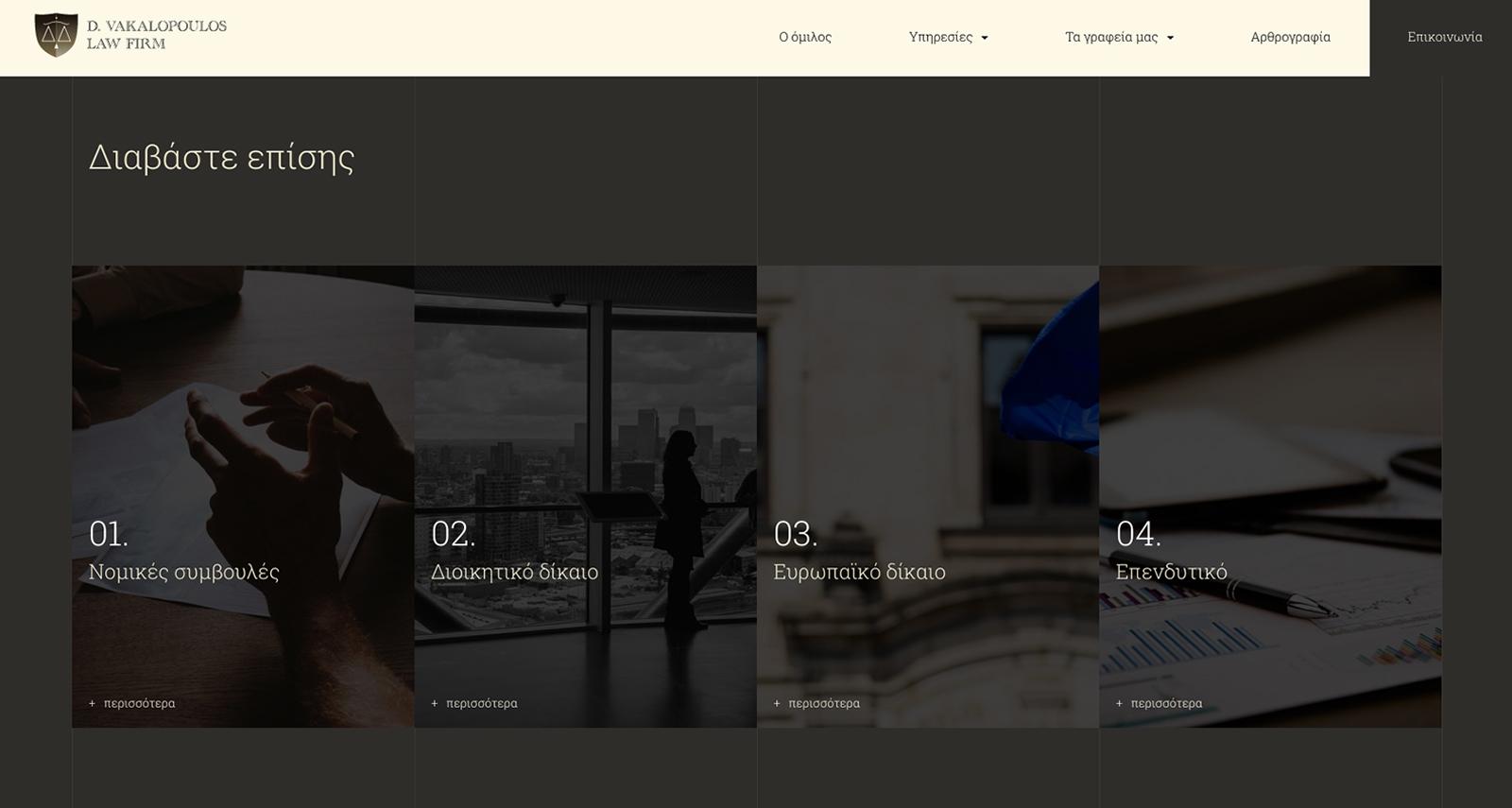This screenshot has height=808, width=1512.
Task: Expand the Υπηρεσίες dropdown arrow
Action: (x=985, y=39)
